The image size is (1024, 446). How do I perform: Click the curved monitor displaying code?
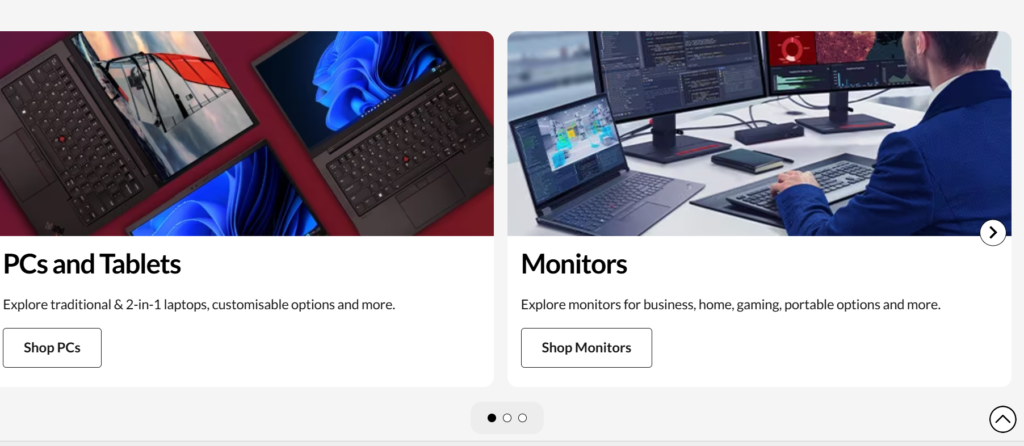coord(679,78)
